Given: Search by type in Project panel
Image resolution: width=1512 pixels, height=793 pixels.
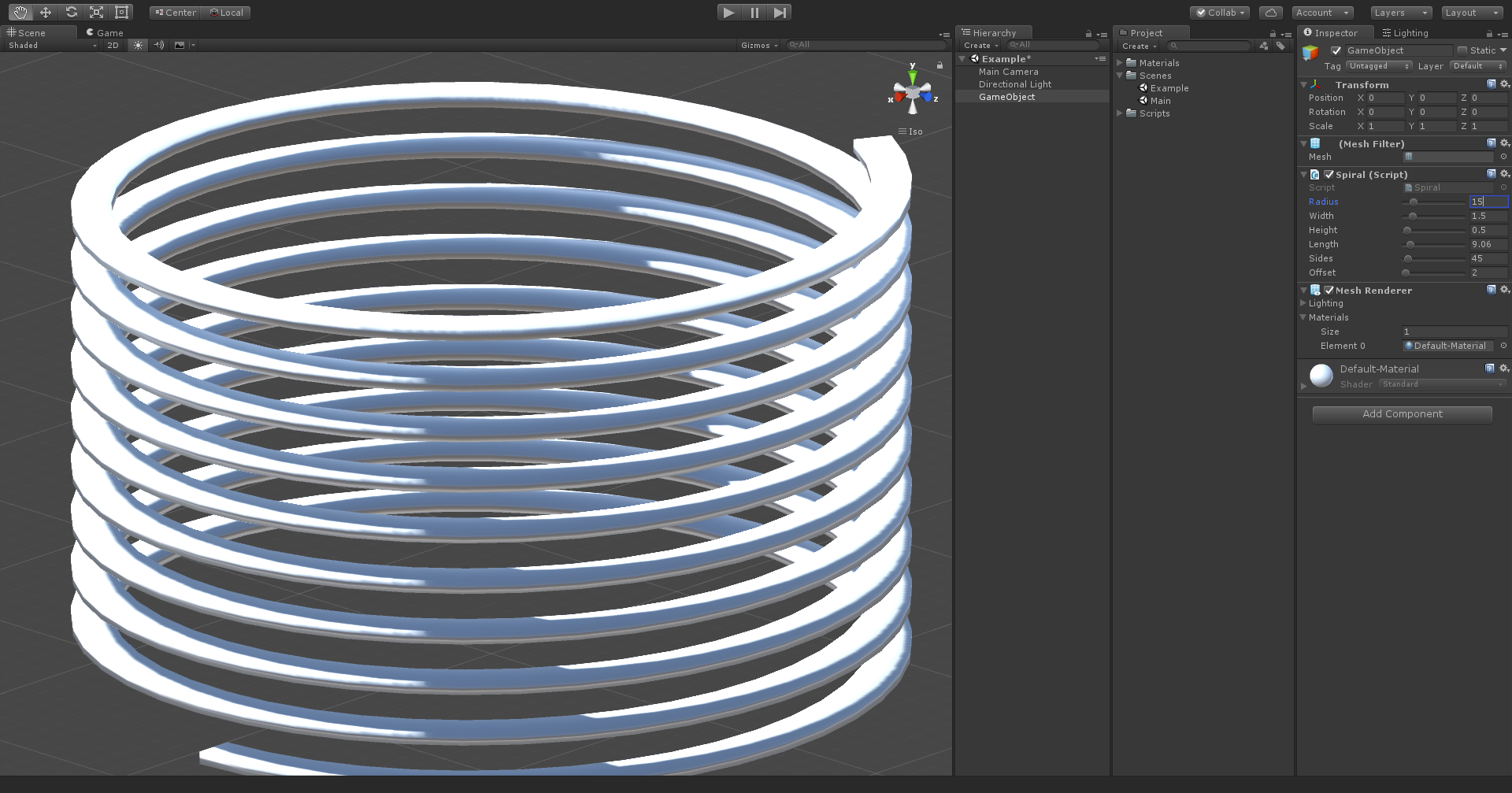Looking at the screenshot, I should coord(1264,46).
